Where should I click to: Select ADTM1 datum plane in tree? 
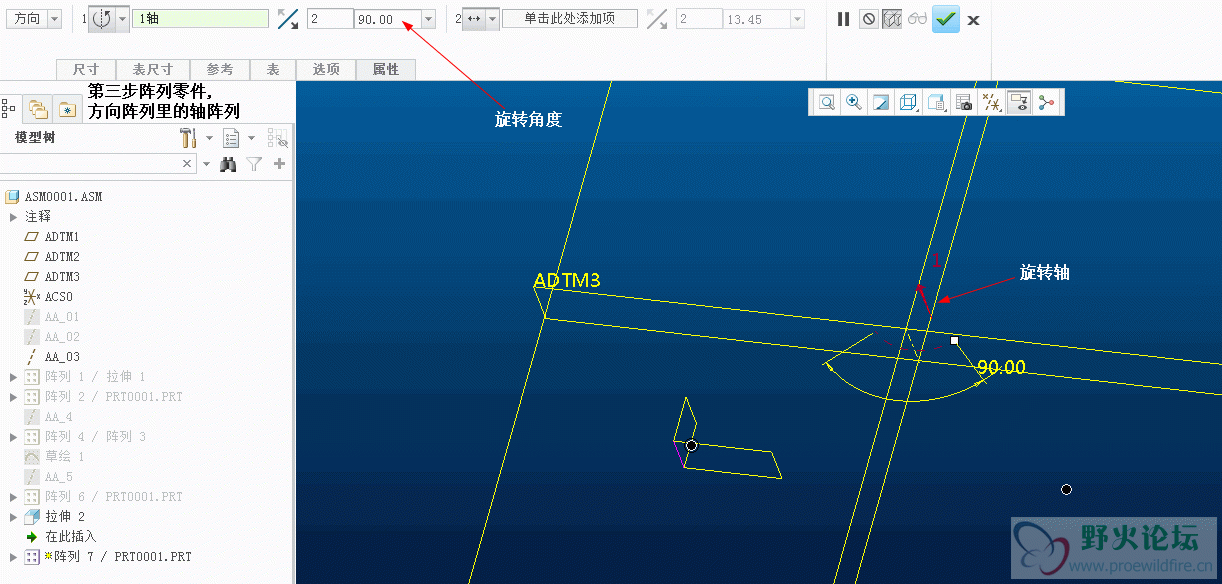click(51, 237)
